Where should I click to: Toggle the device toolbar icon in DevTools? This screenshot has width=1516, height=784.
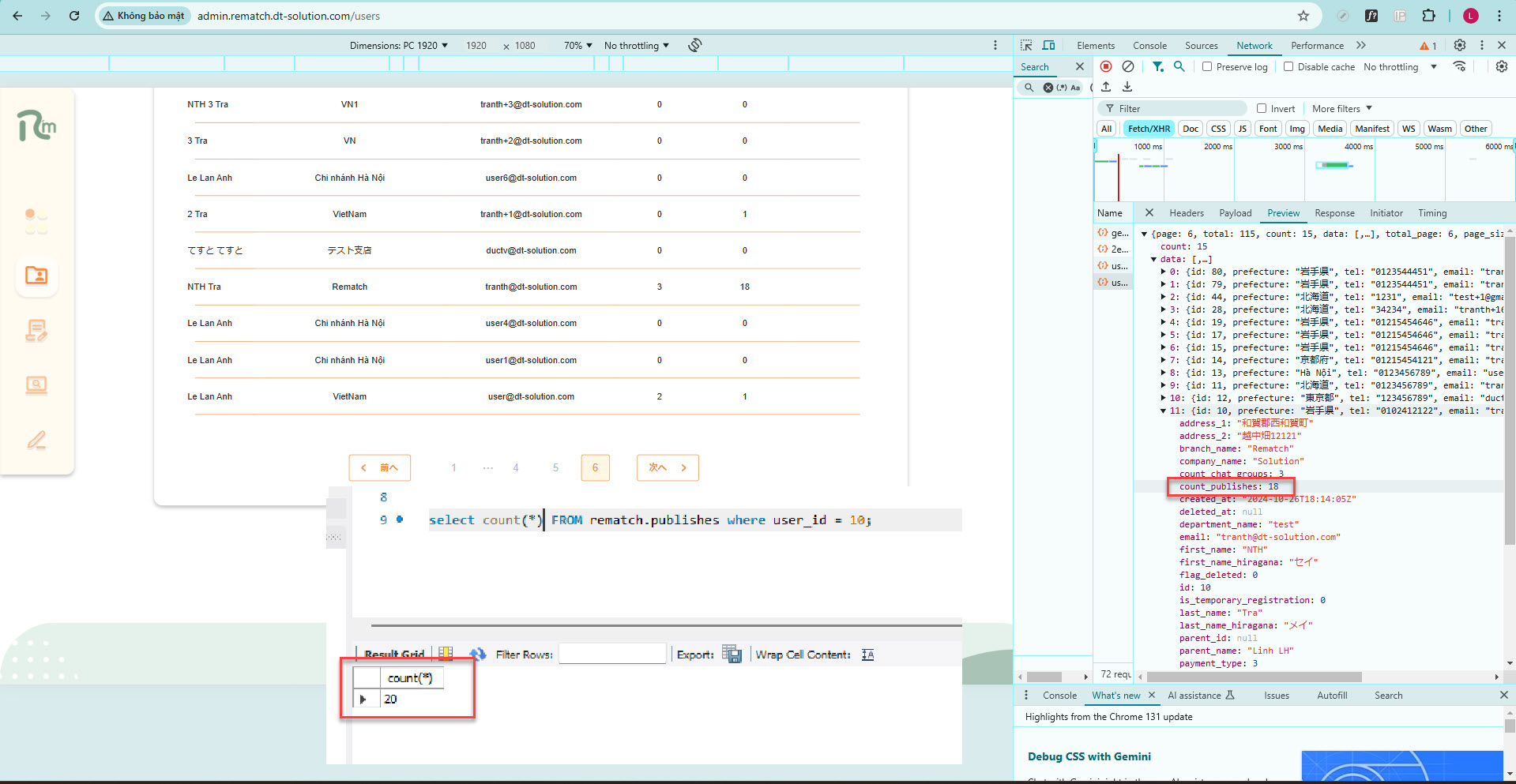tap(1048, 46)
